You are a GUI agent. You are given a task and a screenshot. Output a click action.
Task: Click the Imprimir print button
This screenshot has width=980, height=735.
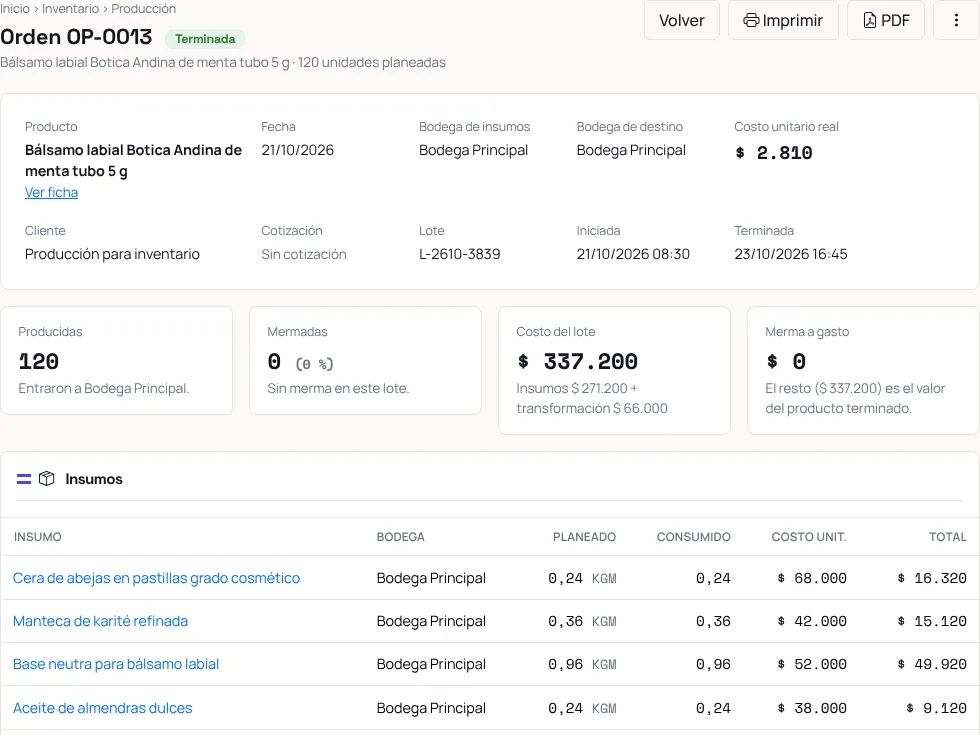[783, 21]
